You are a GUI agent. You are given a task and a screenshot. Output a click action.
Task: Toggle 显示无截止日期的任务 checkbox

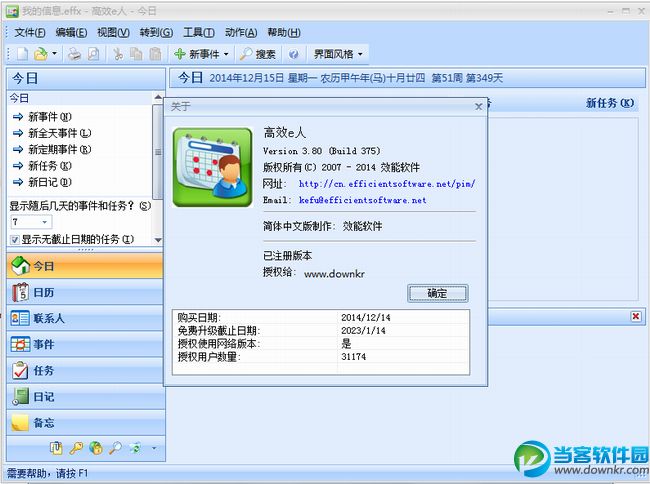click(x=15, y=240)
